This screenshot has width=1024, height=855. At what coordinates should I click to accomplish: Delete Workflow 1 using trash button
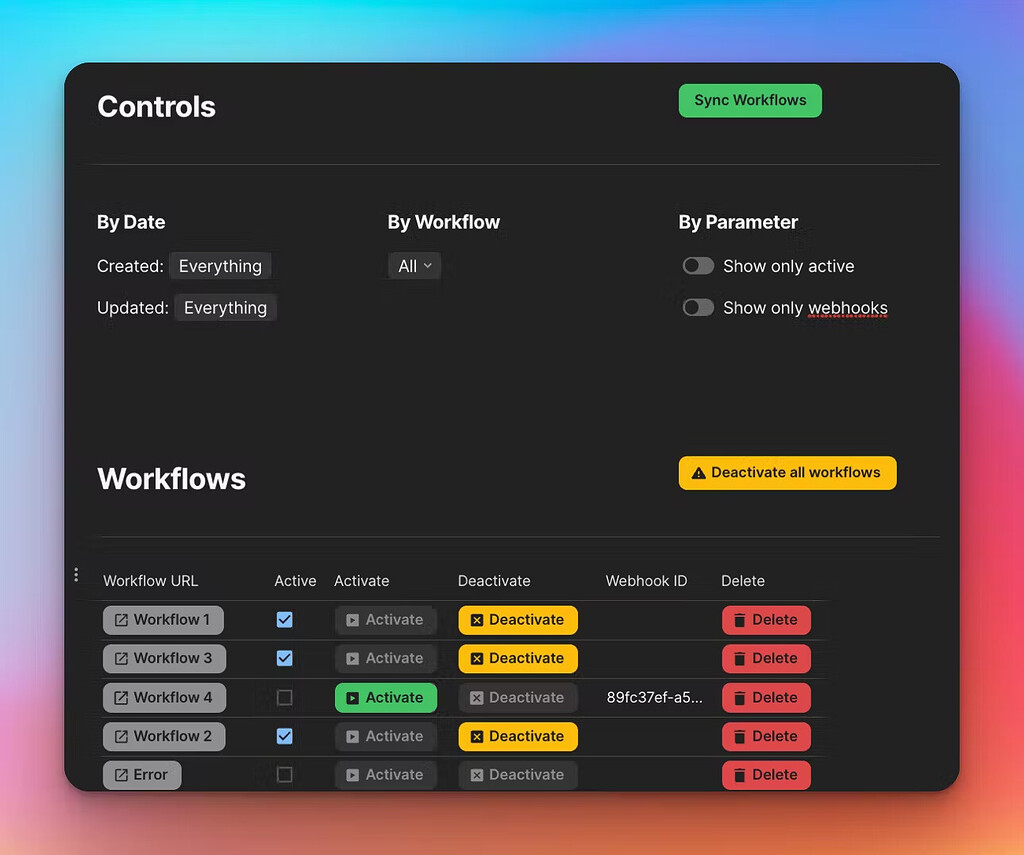click(766, 620)
